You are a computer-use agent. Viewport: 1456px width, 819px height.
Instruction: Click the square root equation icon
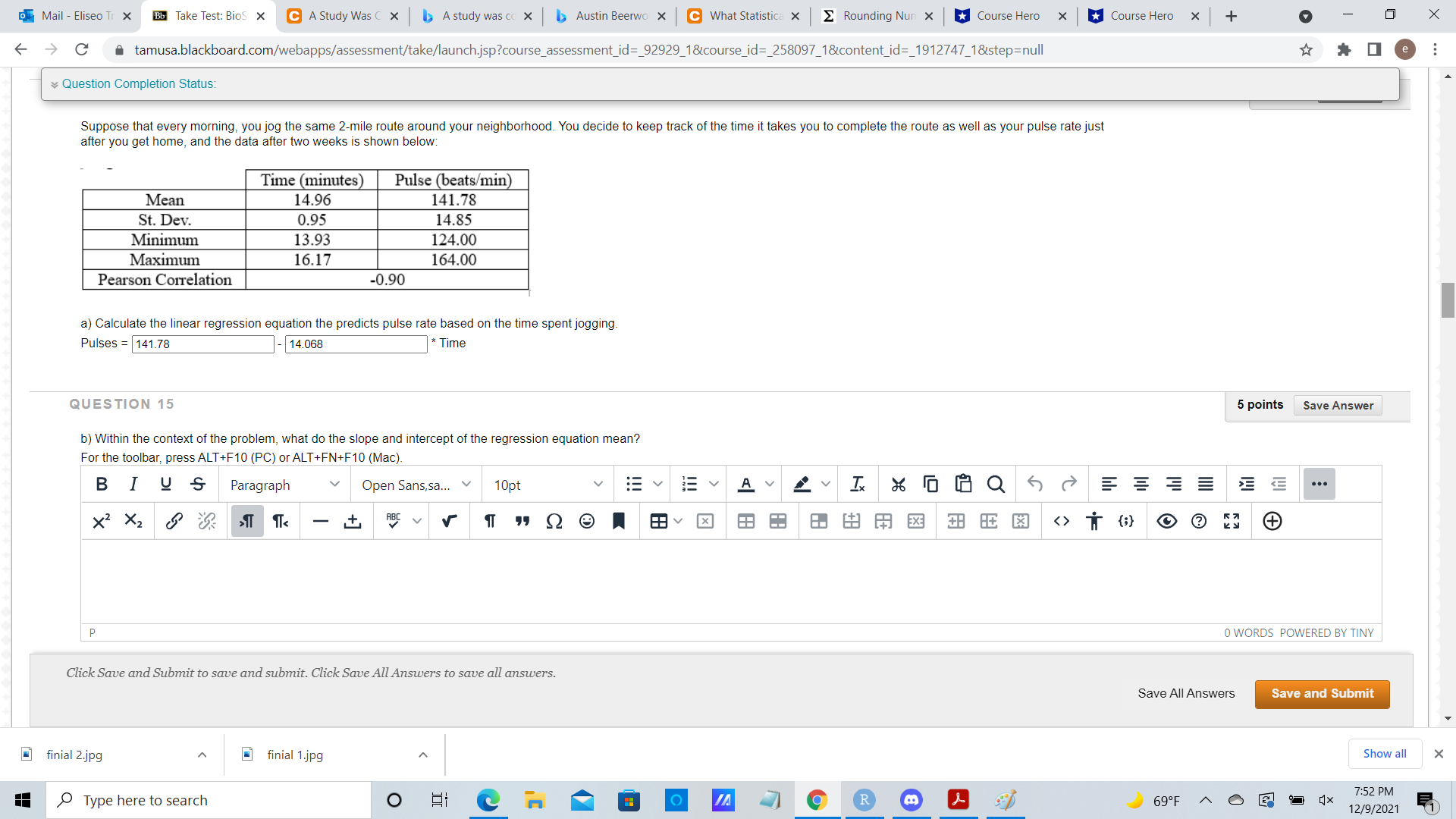point(448,521)
